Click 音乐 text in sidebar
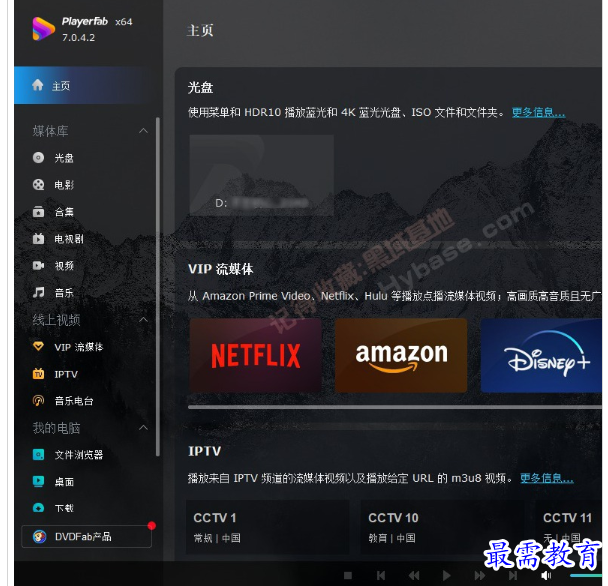 [64, 293]
